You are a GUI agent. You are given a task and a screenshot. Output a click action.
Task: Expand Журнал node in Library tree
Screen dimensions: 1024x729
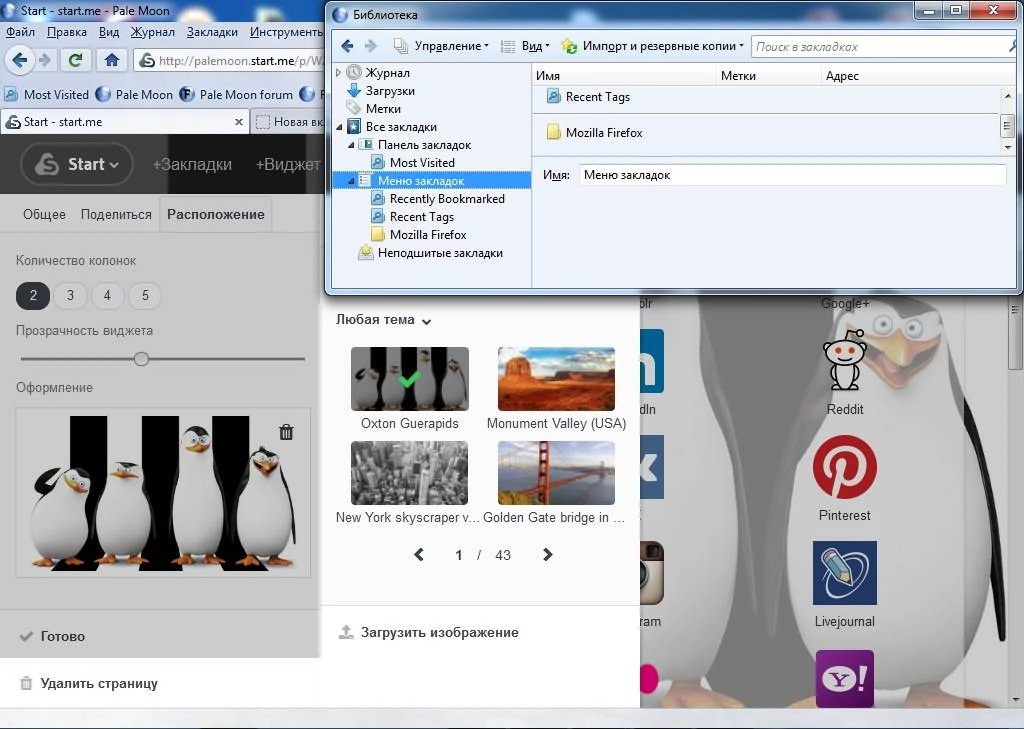(x=338, y=73)
